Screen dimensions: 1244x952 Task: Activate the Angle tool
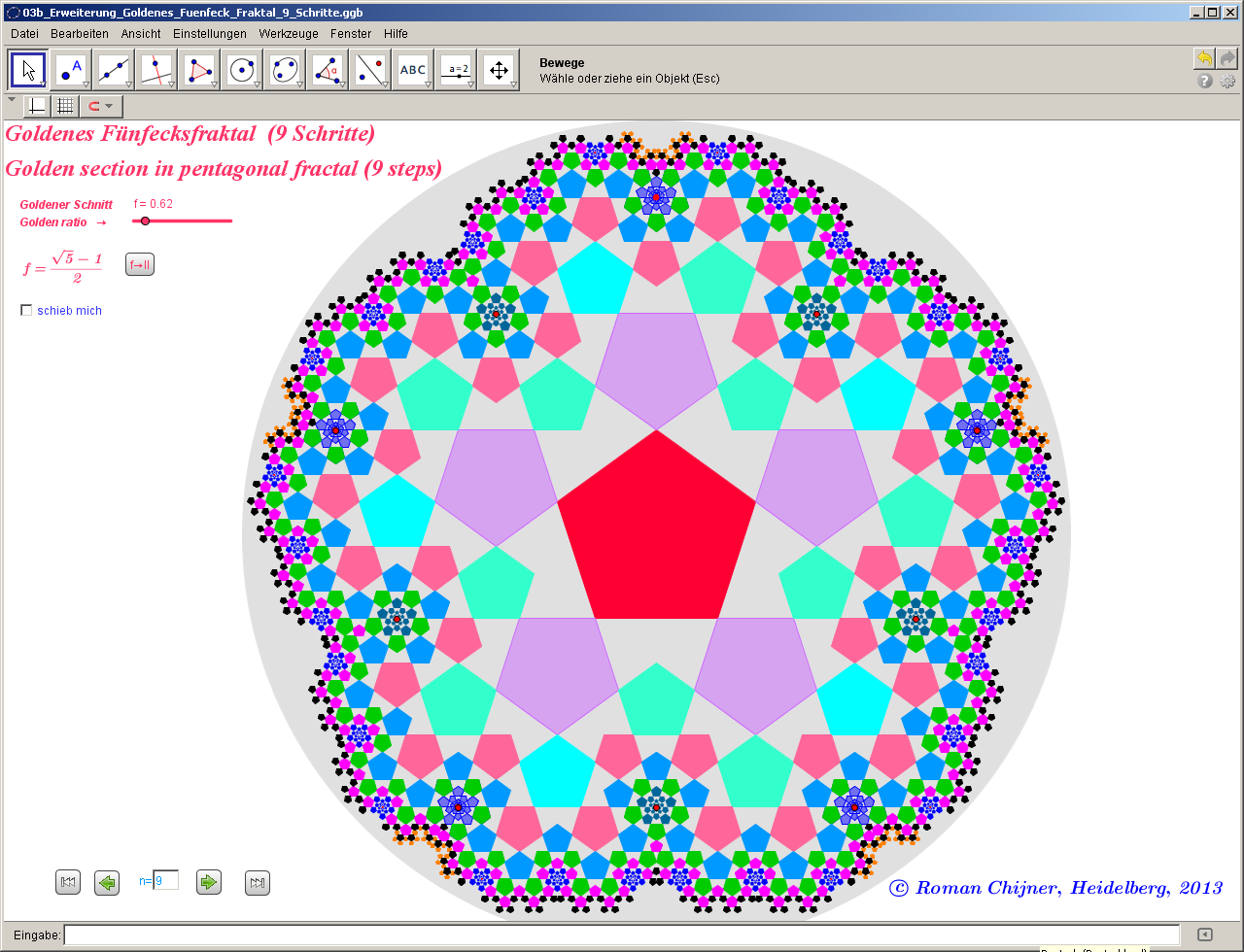(x=328, y=70)
